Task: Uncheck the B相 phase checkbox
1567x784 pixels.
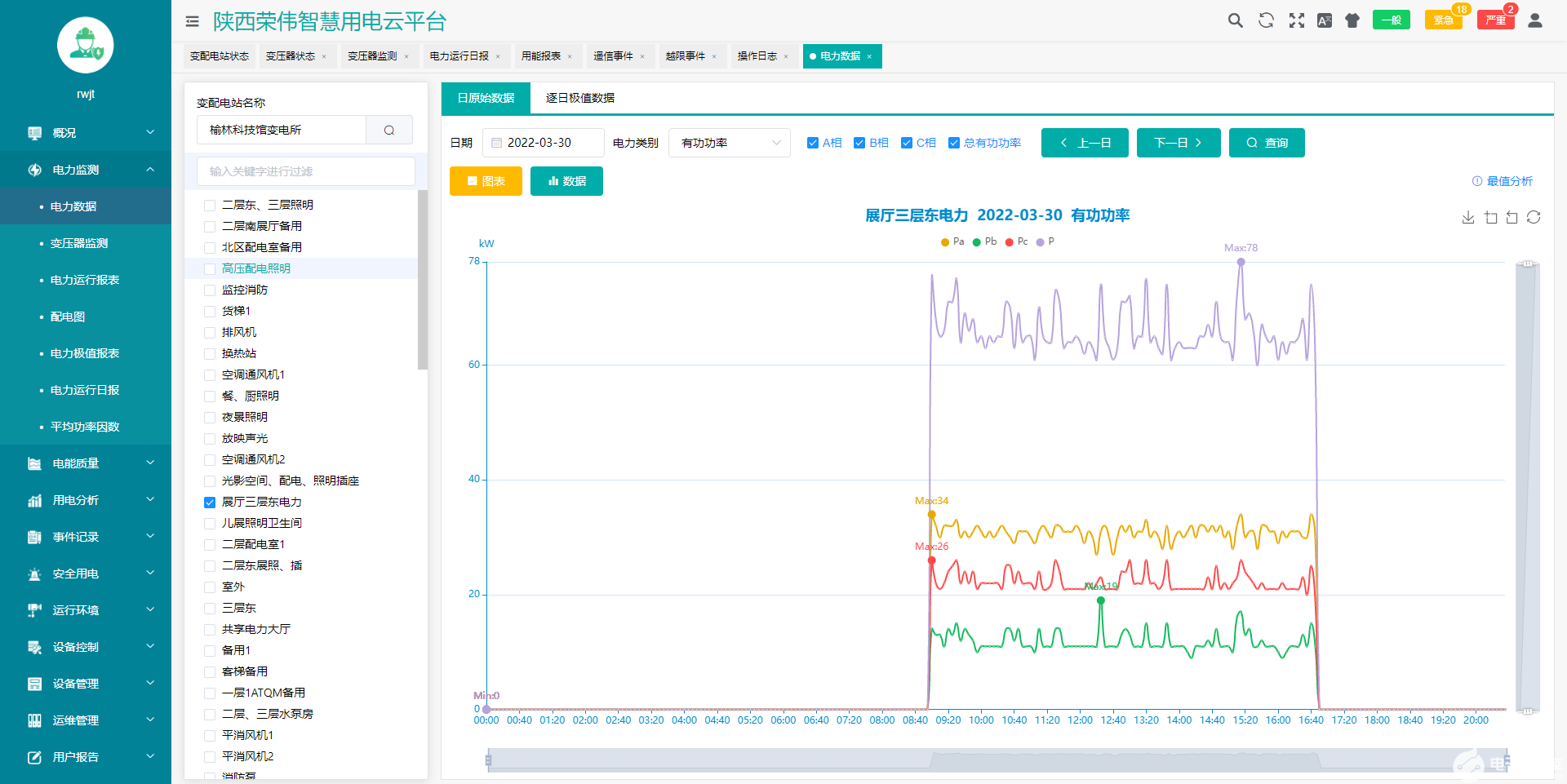Action: (x=859, y=142)
